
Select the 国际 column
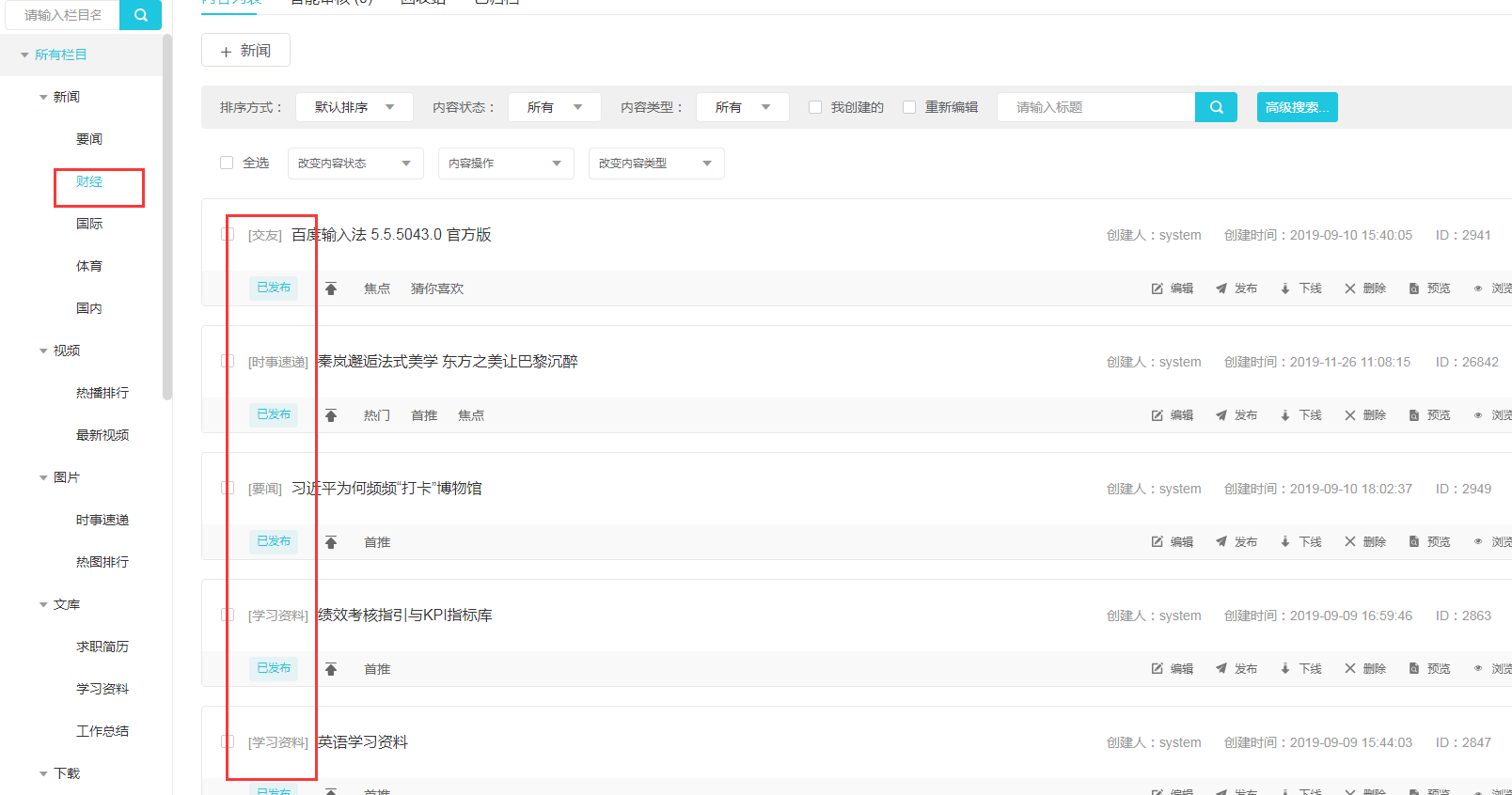(x=89, y=224)
